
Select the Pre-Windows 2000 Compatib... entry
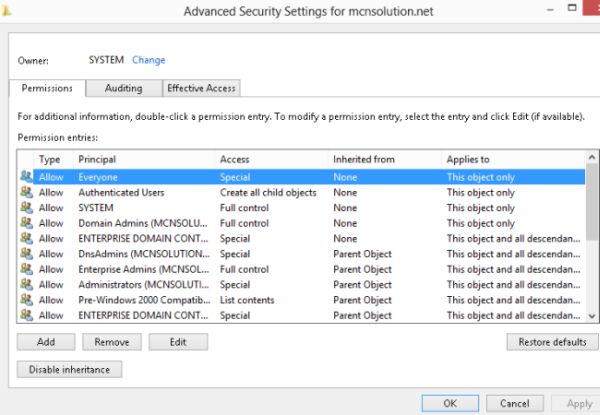coord(302,300)
